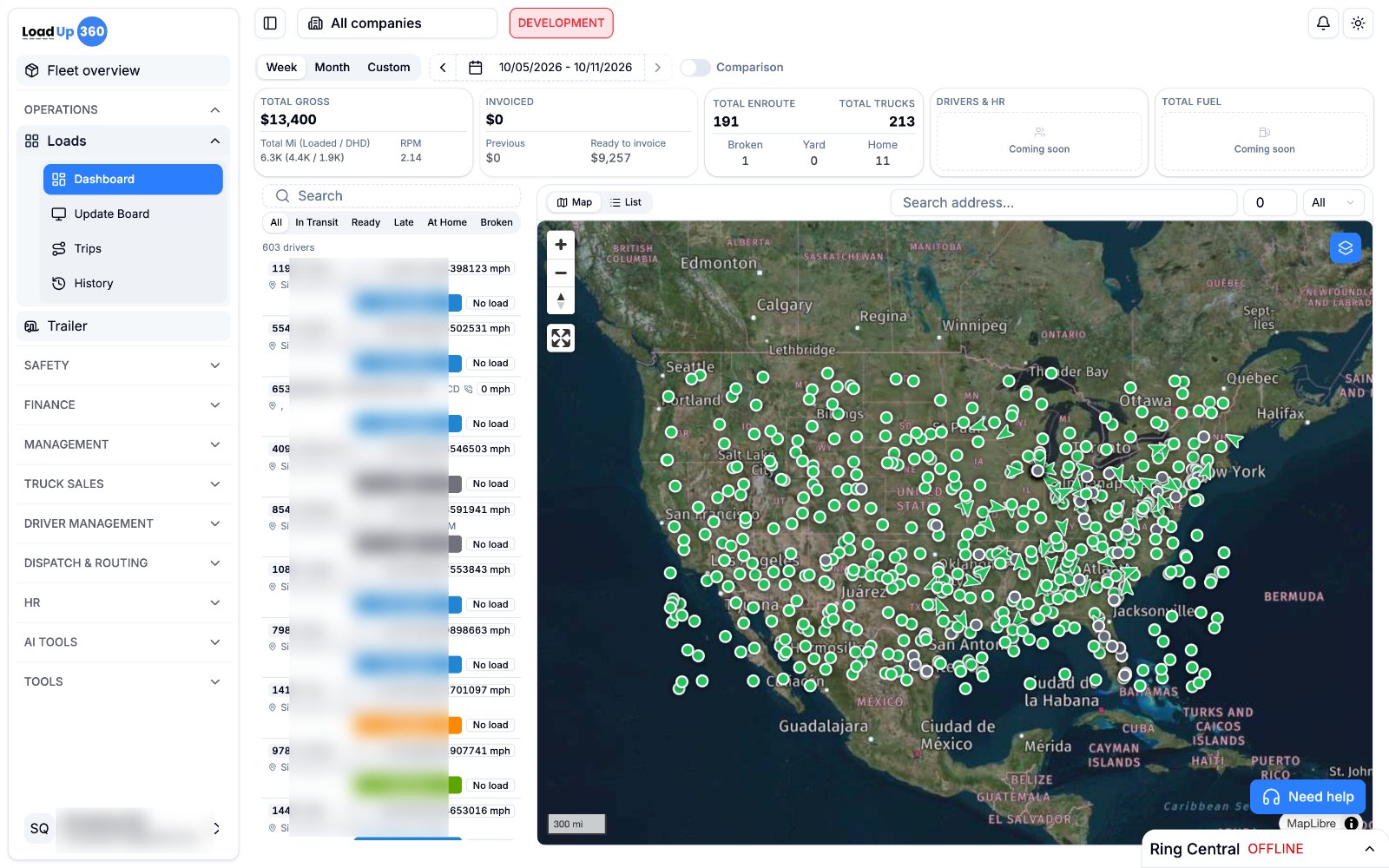Click the Search address field
This screenshot has width=1389, height=868.
click(x=1063, y=203)
